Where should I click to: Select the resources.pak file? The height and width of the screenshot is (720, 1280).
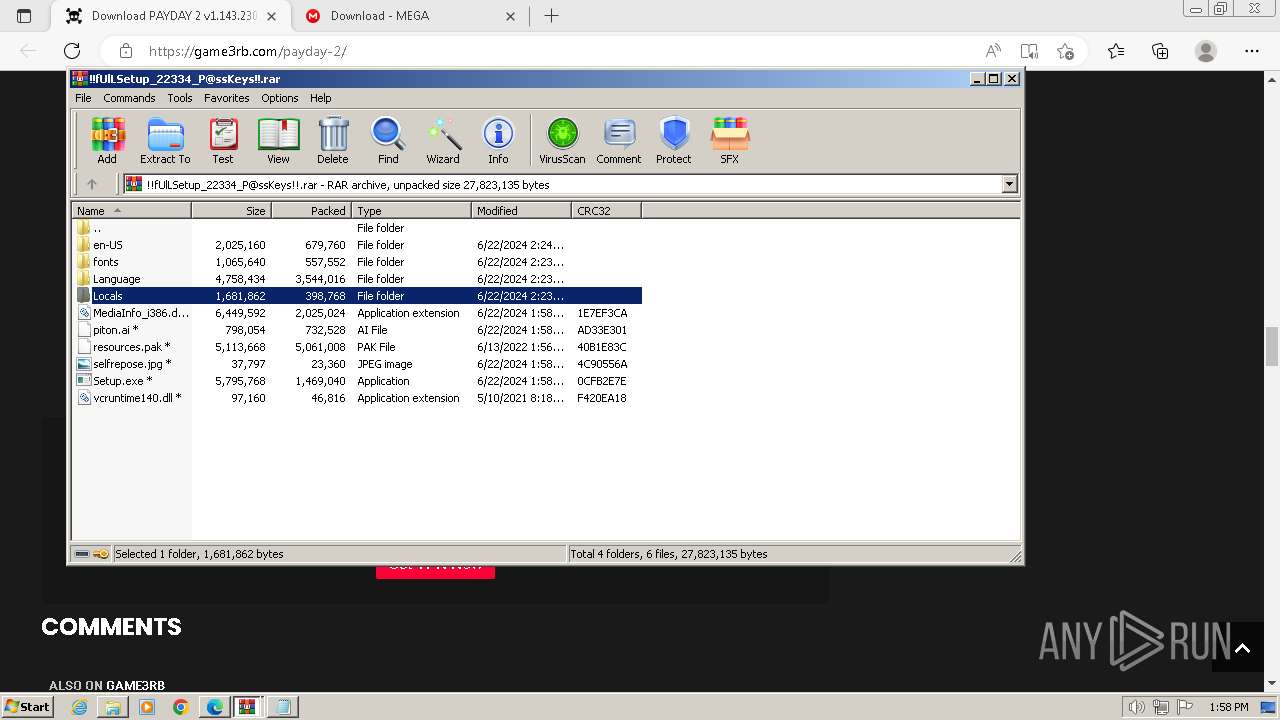point(358,347)
